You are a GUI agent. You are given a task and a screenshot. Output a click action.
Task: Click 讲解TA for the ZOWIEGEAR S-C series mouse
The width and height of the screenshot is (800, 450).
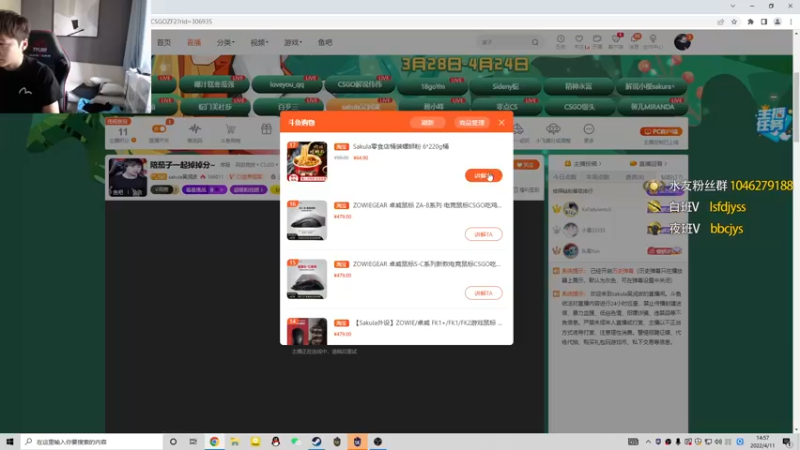tap(483, 293)
